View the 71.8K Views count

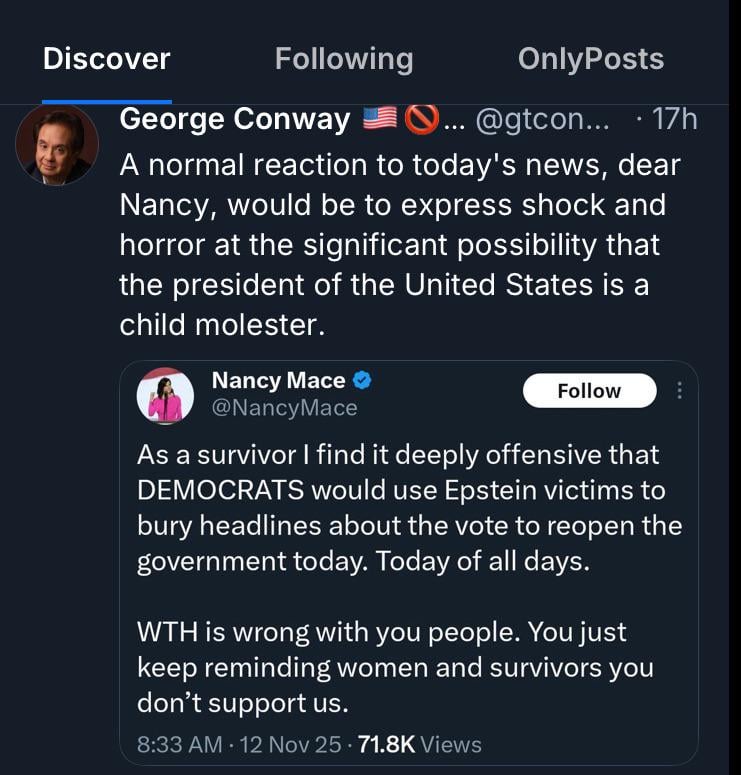(420, 745)
